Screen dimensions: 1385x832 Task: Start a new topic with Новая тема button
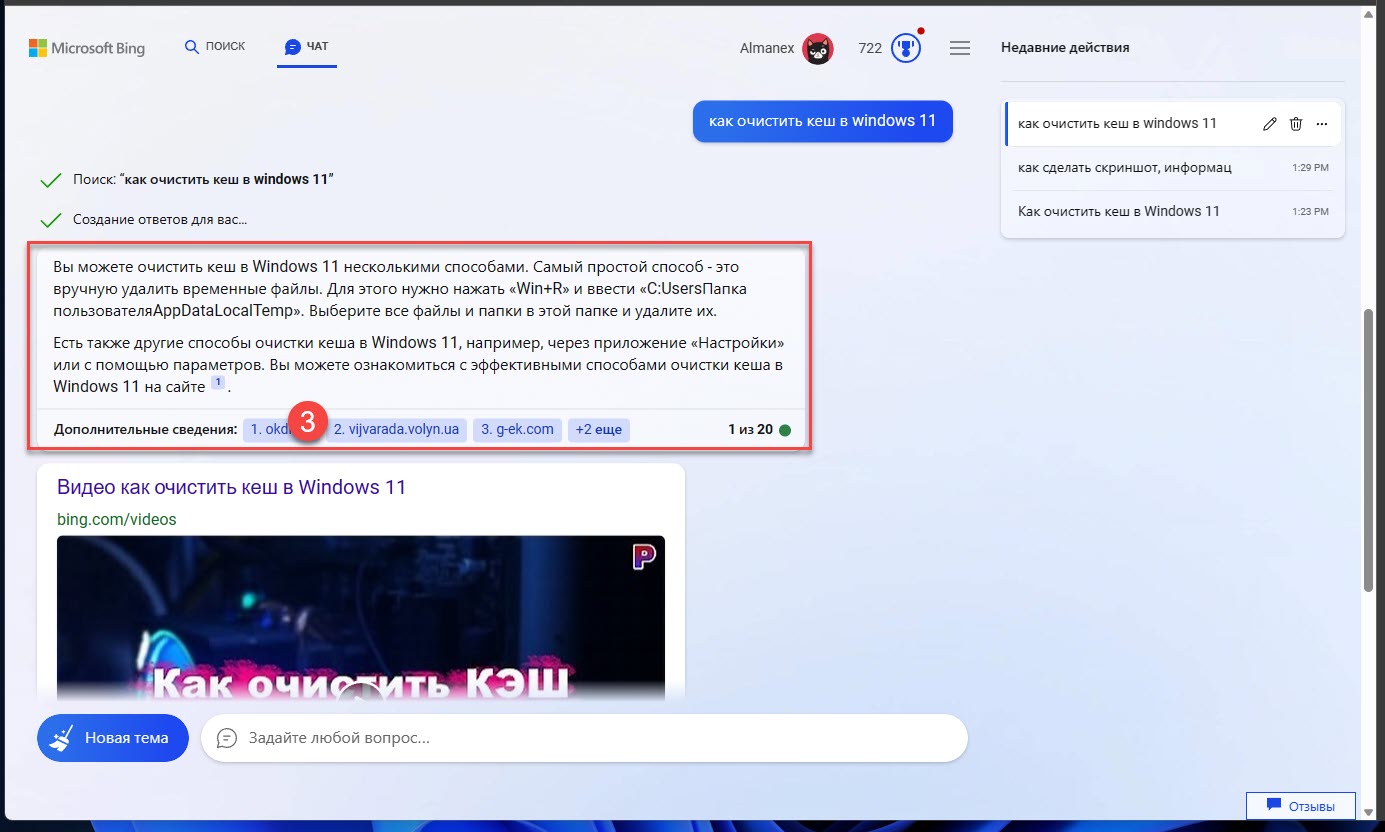pos(113,738)
